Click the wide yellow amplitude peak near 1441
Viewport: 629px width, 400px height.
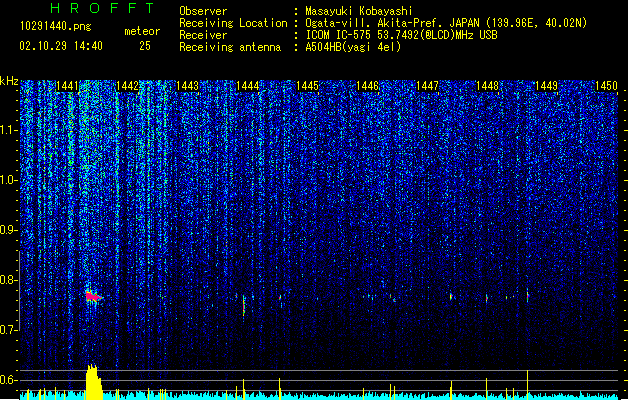click(x=94, y=382)
